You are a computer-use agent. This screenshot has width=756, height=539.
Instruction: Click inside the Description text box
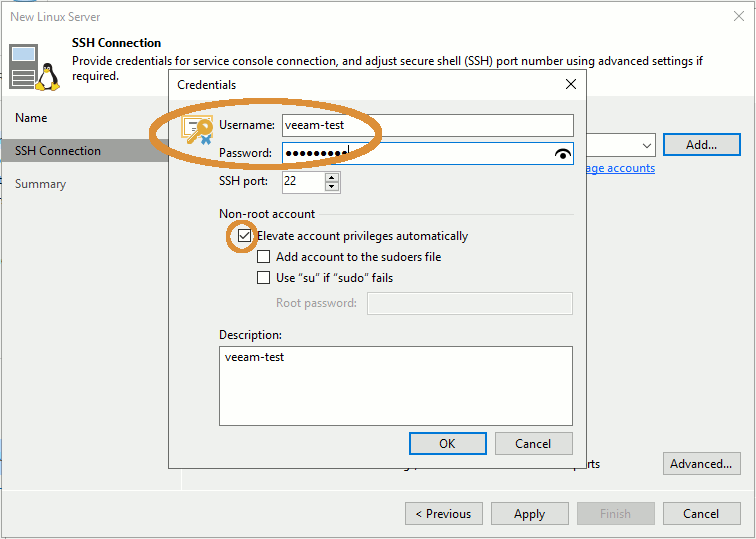pyautogui.click(x=395, y=385)
